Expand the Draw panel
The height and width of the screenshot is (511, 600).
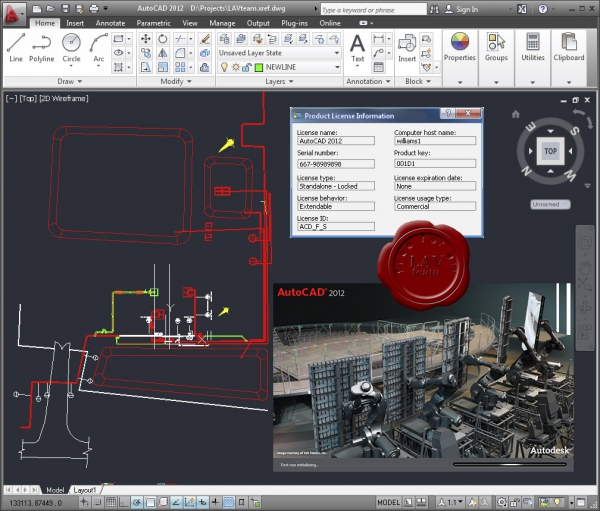click(x=70, y=81)
